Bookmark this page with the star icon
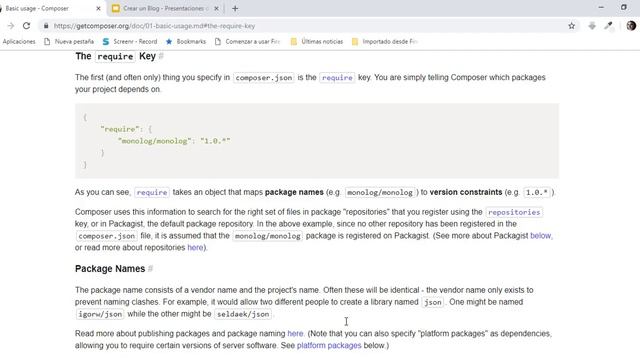The width and height of the screenshot is (640, 360). point(571,26)
